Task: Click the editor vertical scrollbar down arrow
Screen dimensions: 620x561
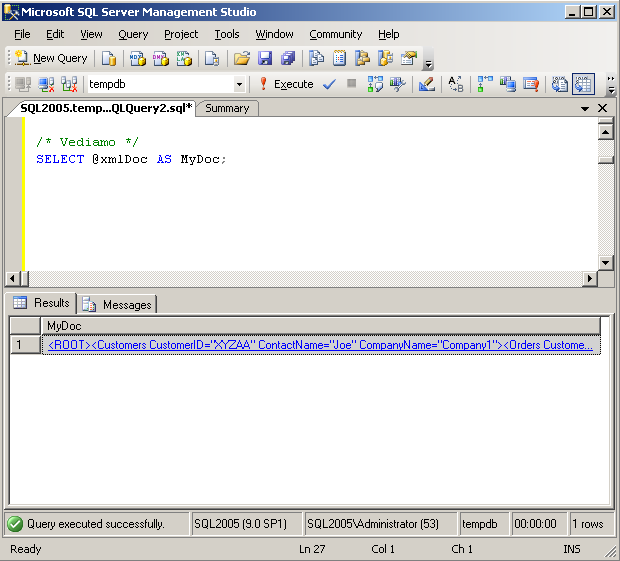Action: (605, 262)
